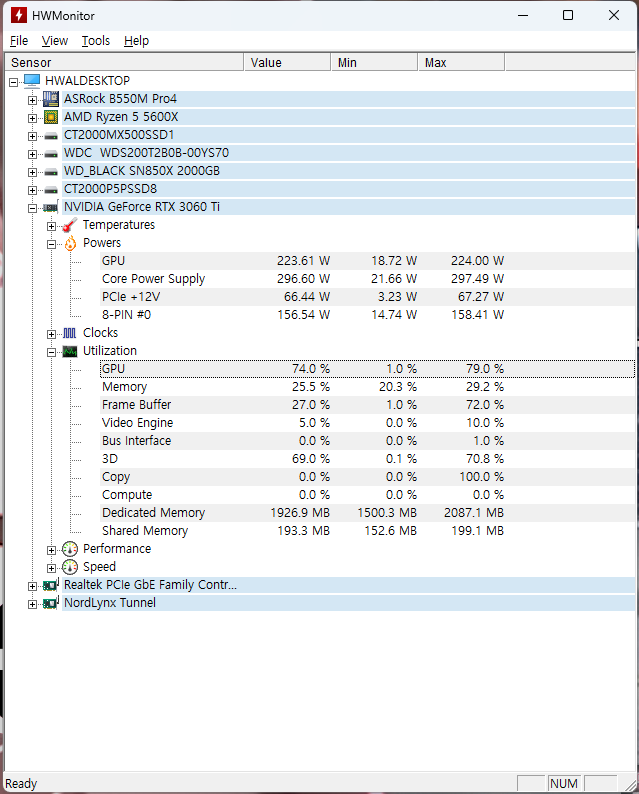639x794 pixels.
Task: Collapse the Powers section
Action: (52, 243)
